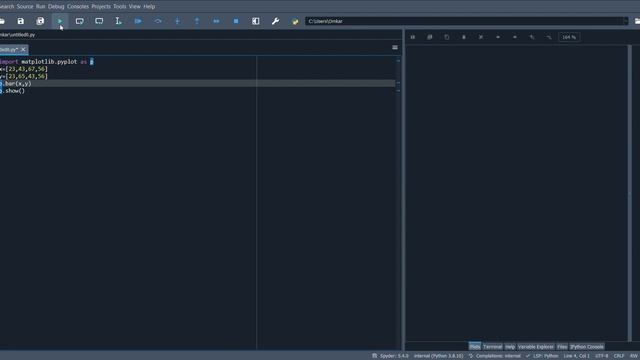The image size is (640, 360).
Task: Click the internal Python interpreter status
Action: (x=438, y=356)
